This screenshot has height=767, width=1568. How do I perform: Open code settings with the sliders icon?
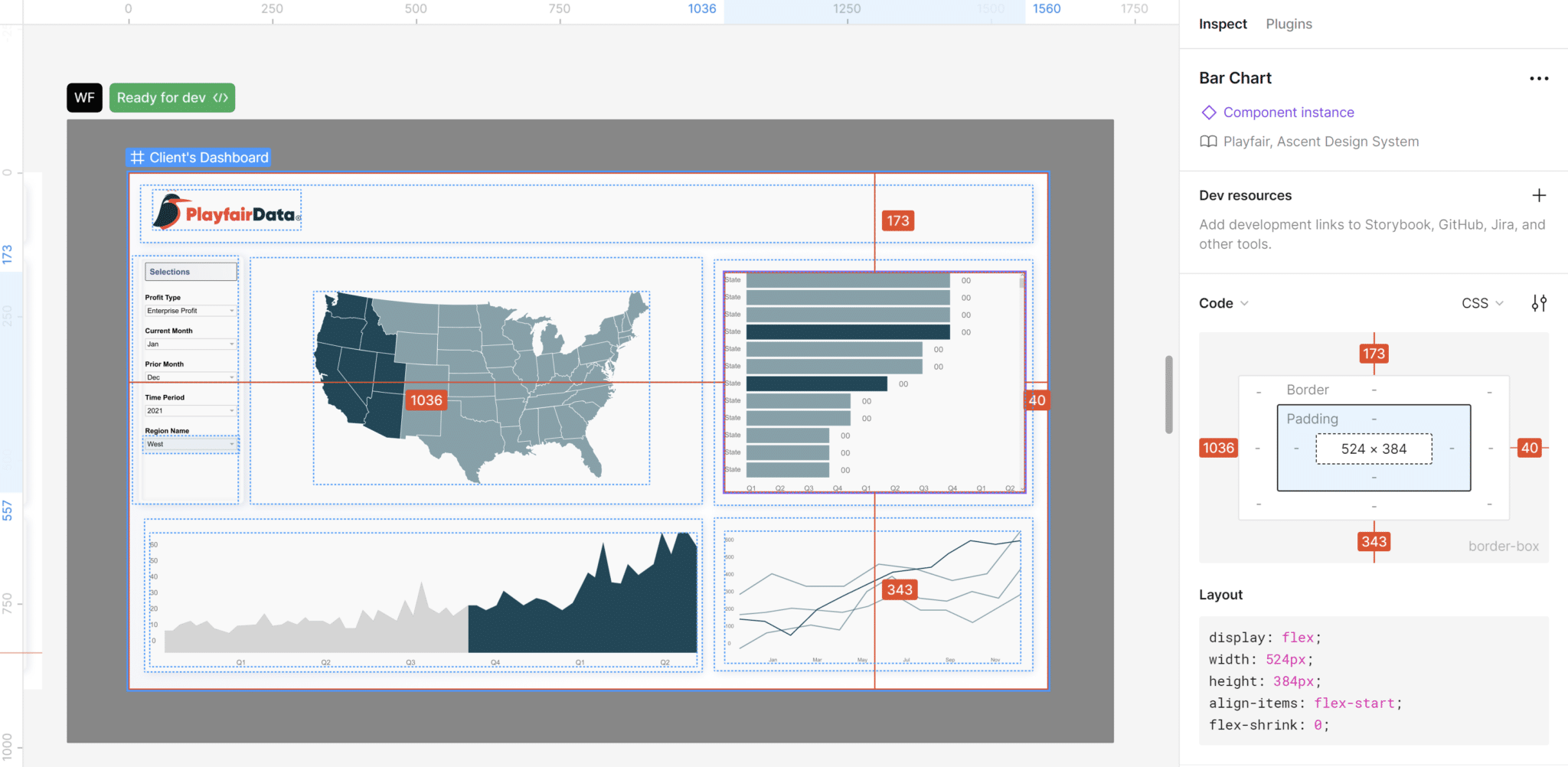coord(1538,303)
